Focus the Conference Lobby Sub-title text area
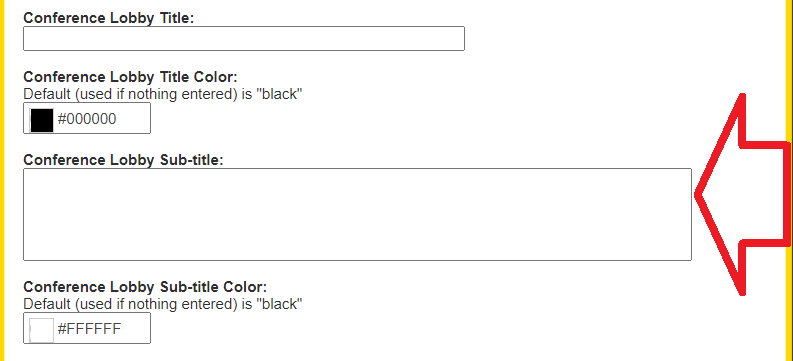 pos(357,214)
